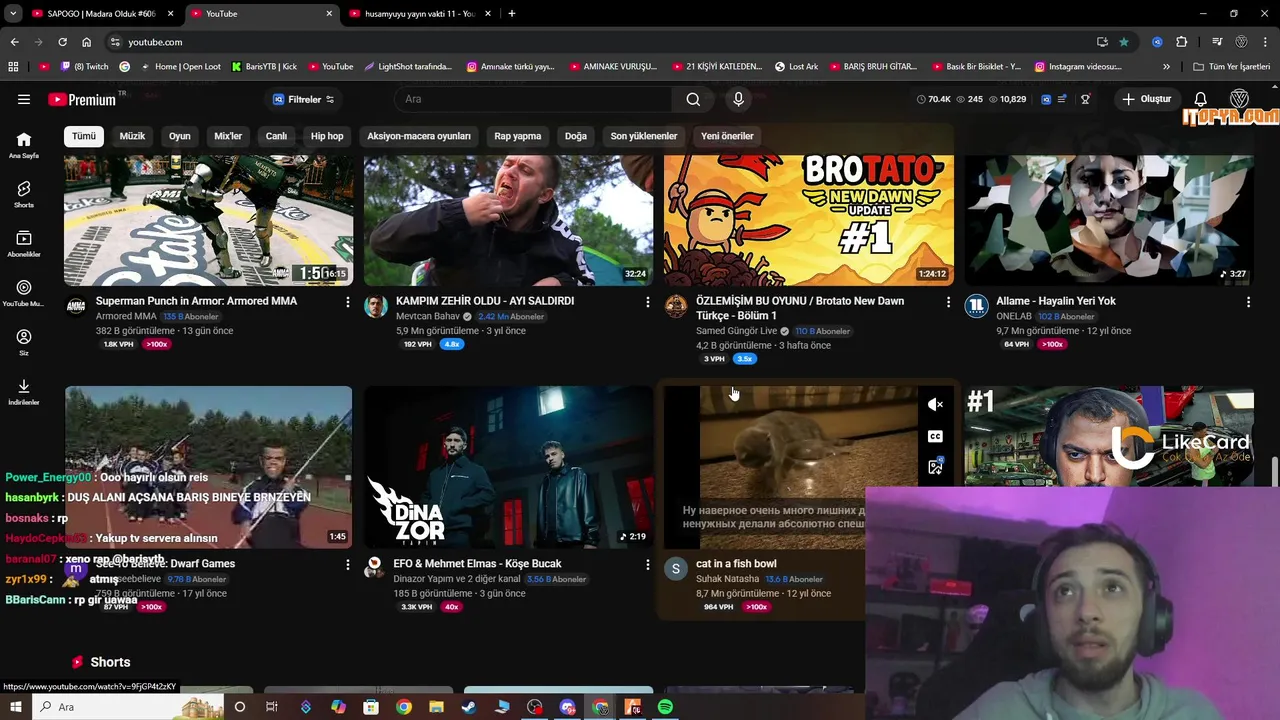Open Task View on the taskbar
The image size is (1280, 720).
pyautogui.click(x=271, y=707)
